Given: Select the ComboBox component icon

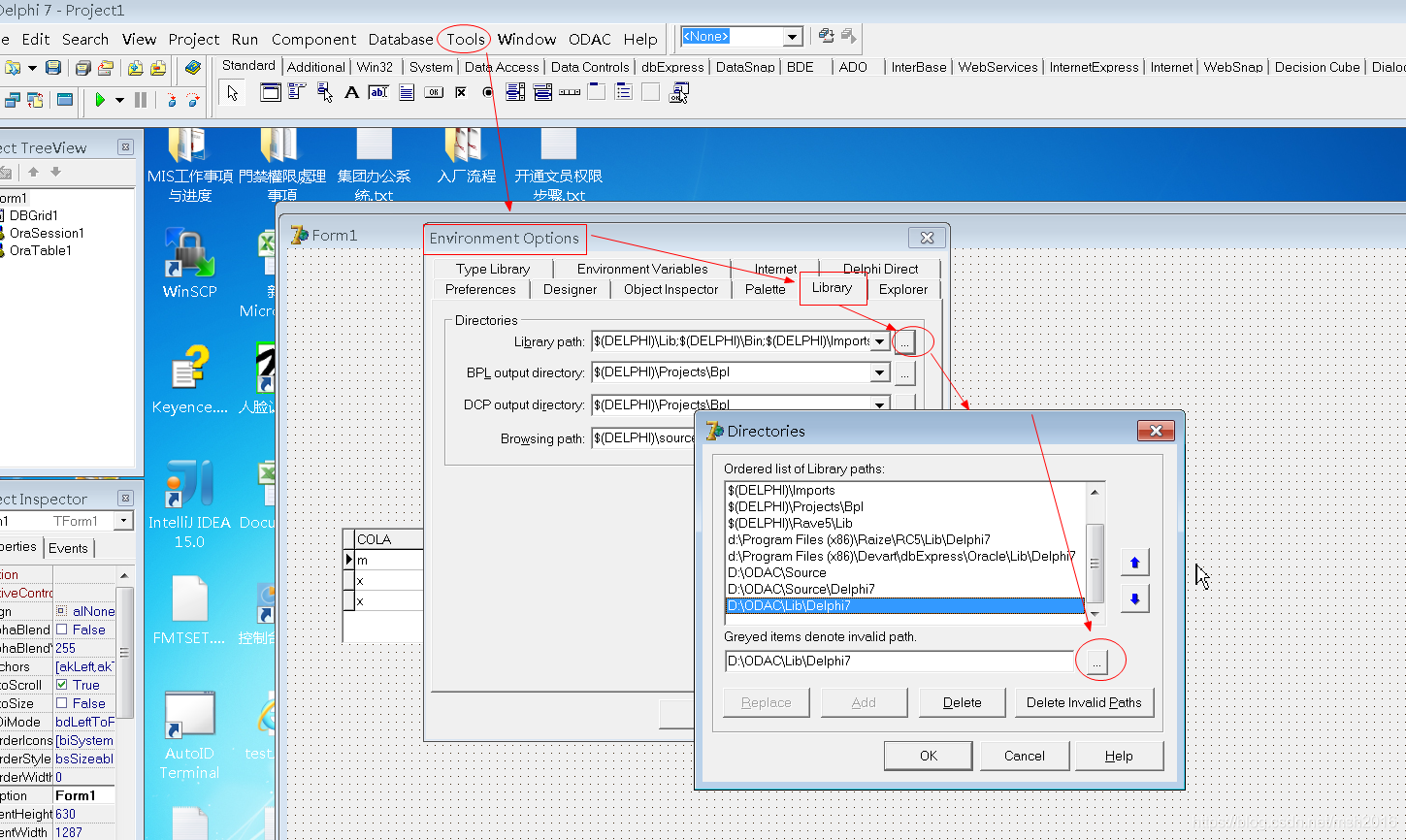Looking at the screenshot, I should [542, 92].
